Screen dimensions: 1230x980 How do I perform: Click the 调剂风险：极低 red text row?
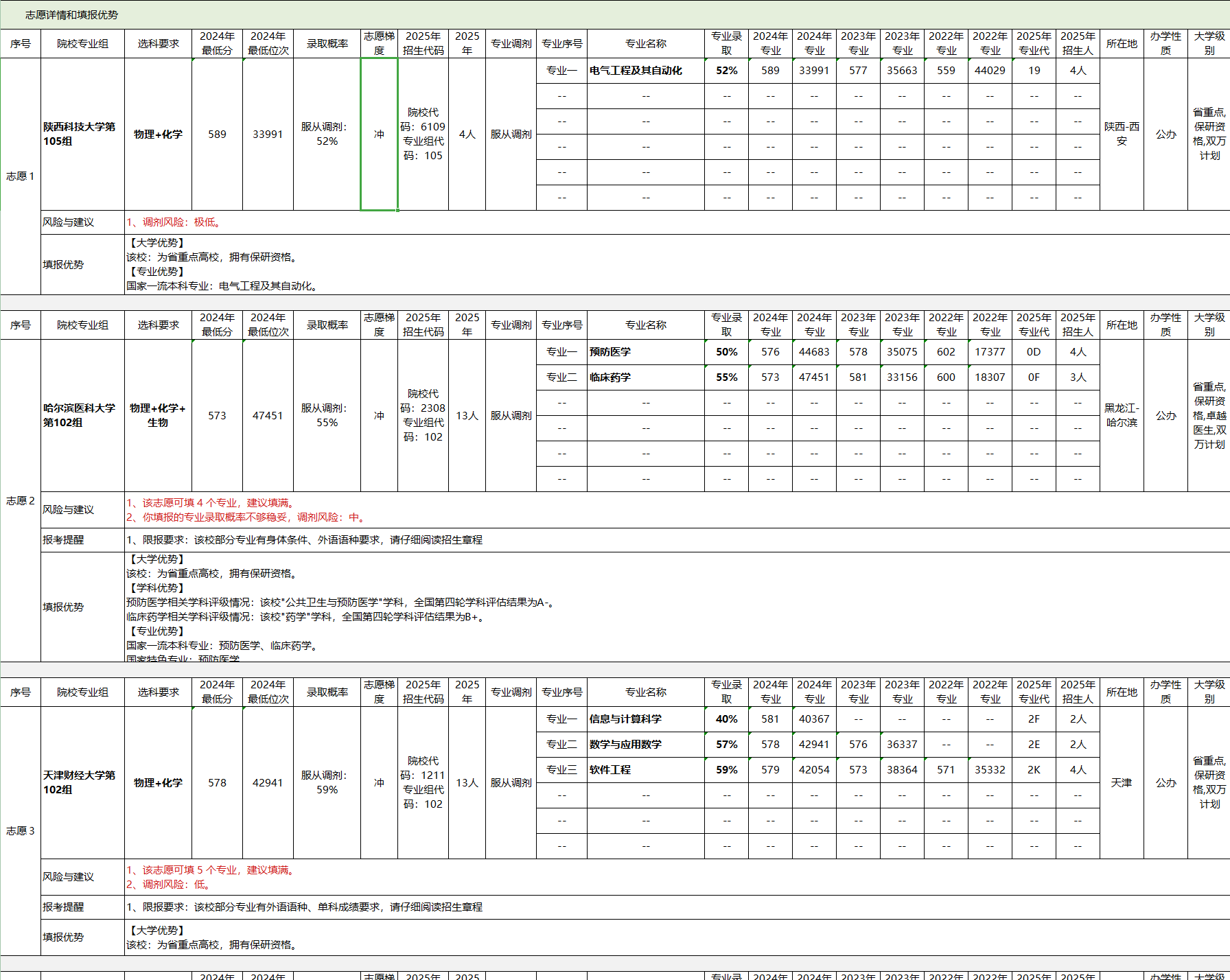(174, 222)
